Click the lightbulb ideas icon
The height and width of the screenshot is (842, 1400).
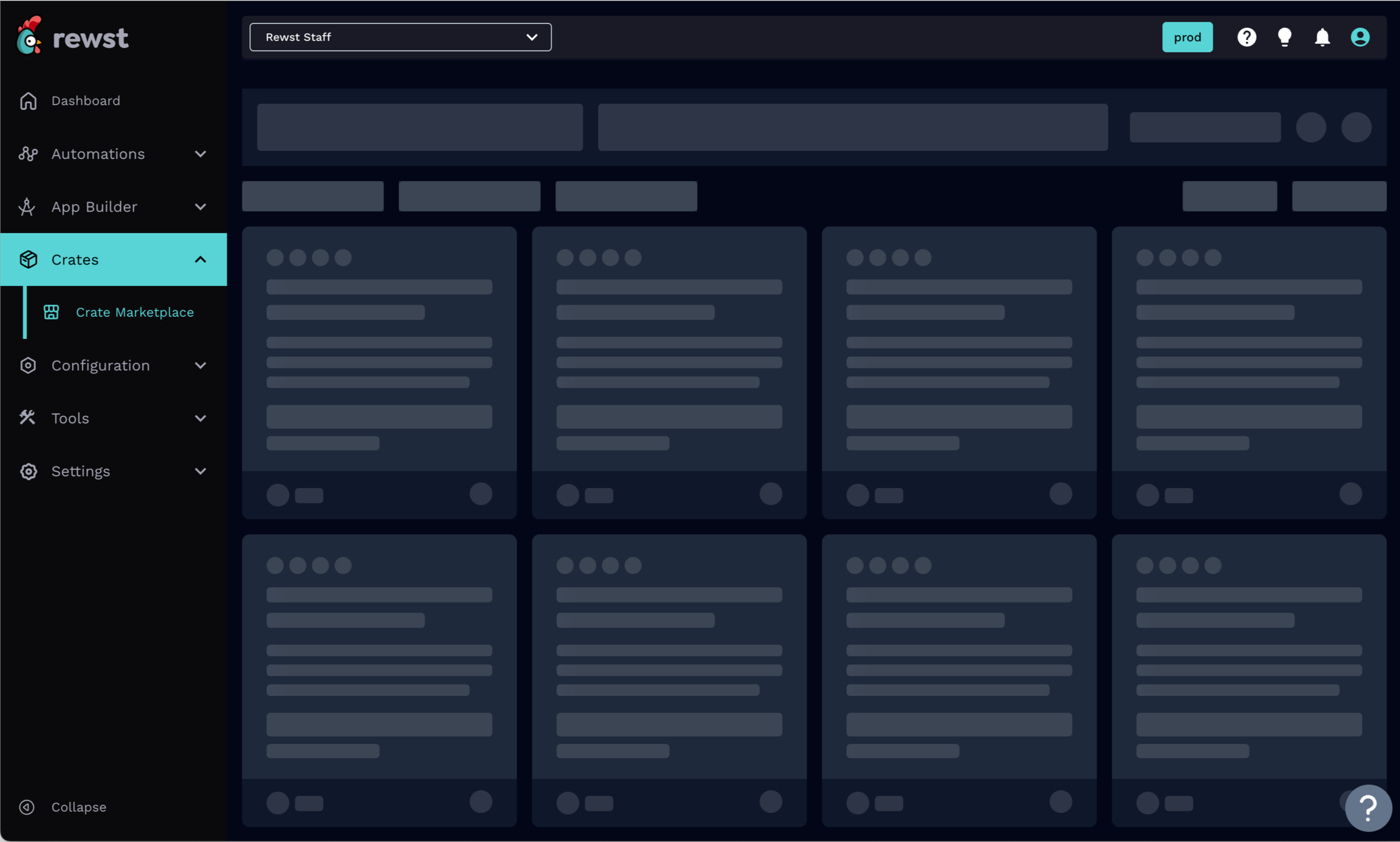click(1284, 38)
